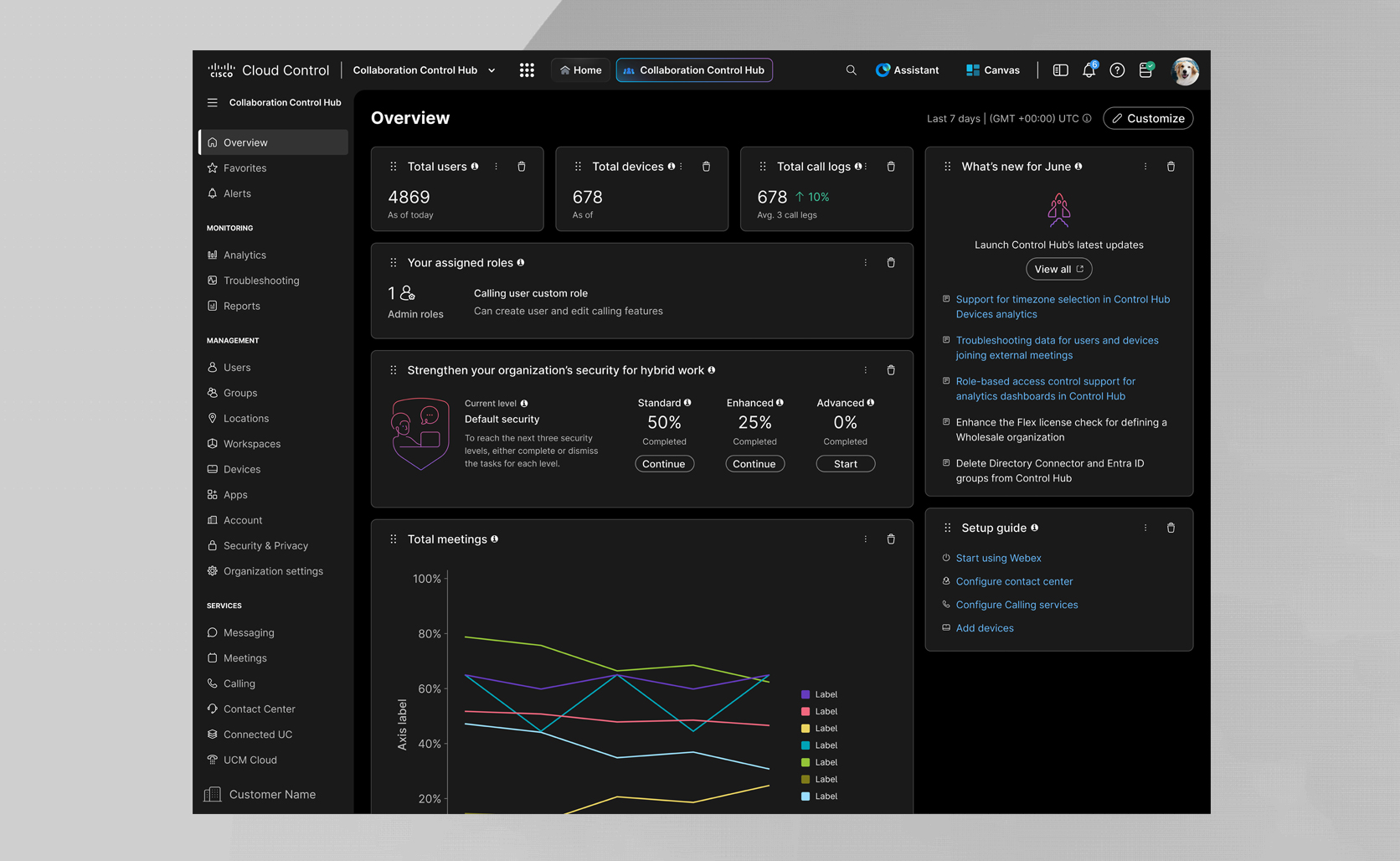Open Total meetings card options menu
Viewport: 1400px width, 861px height.
coord(866,539)
